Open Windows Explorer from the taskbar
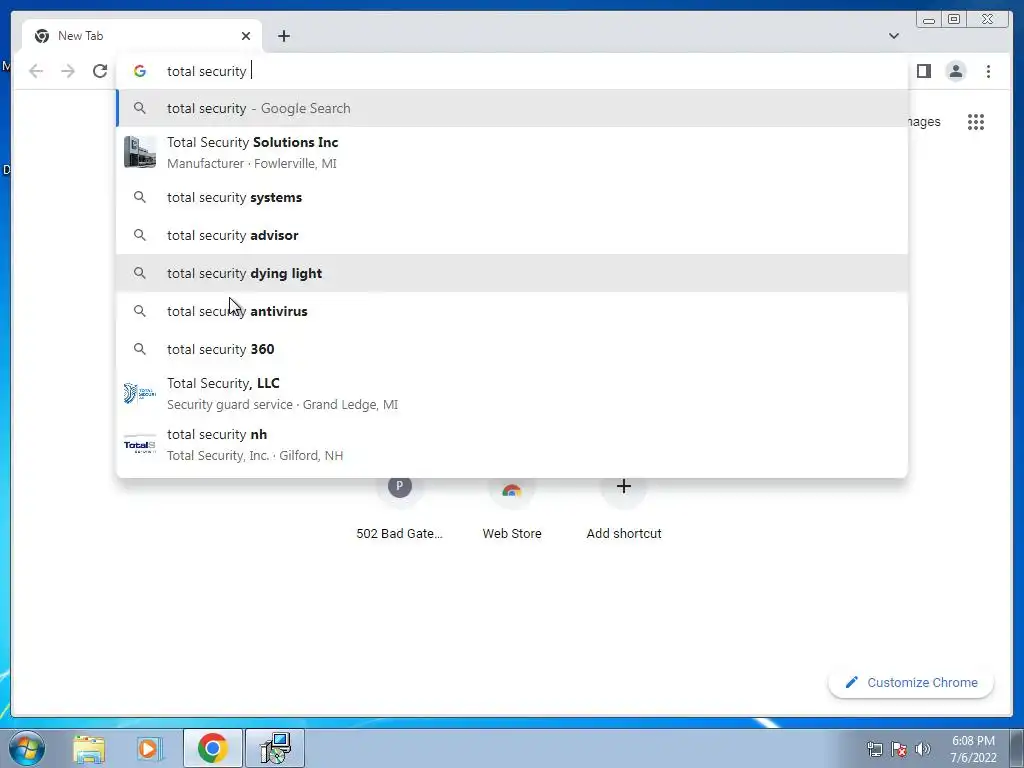1024x768 pixels. [89, 748]
